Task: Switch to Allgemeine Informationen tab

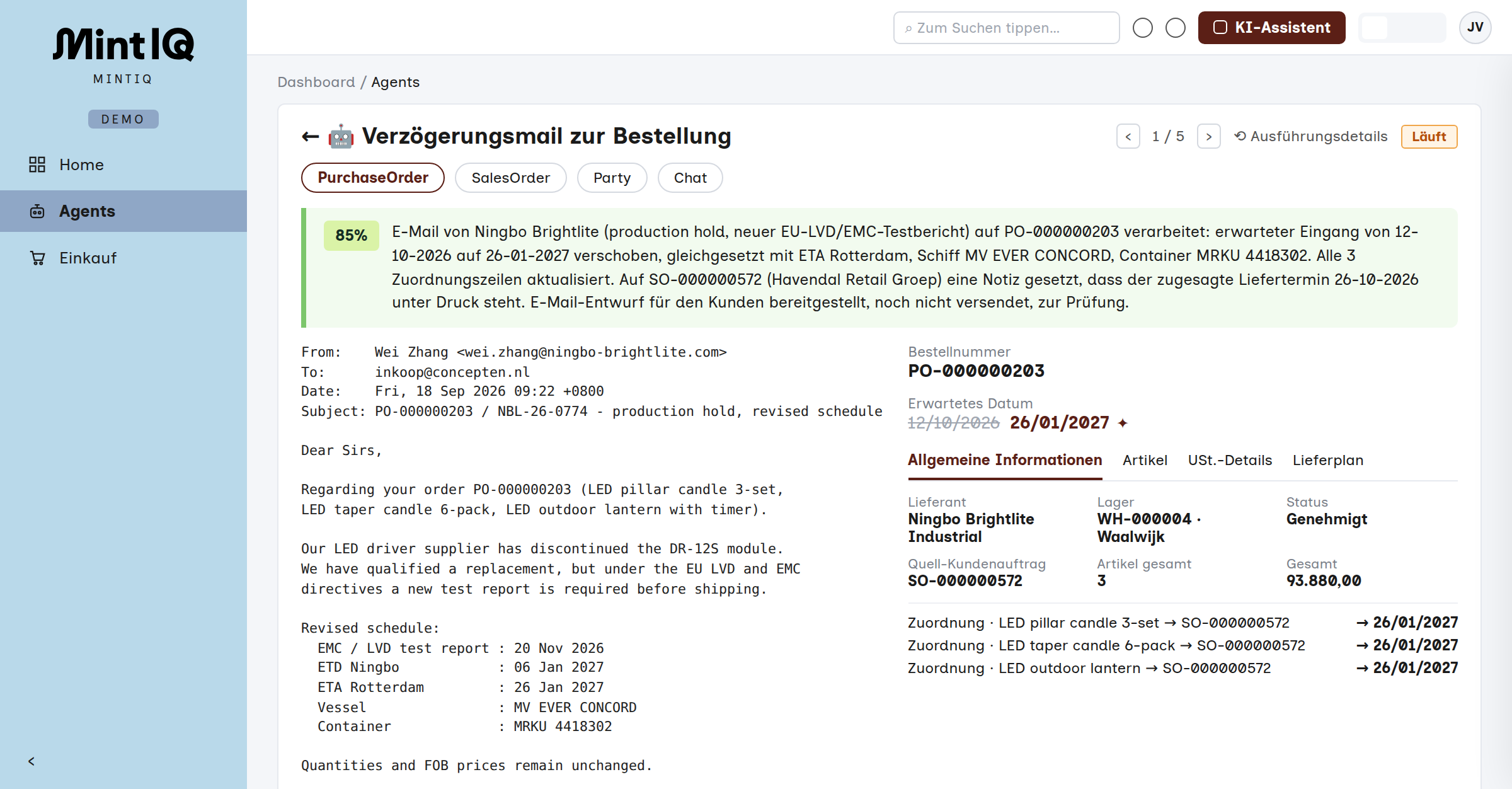Action: coord(1005,460)
